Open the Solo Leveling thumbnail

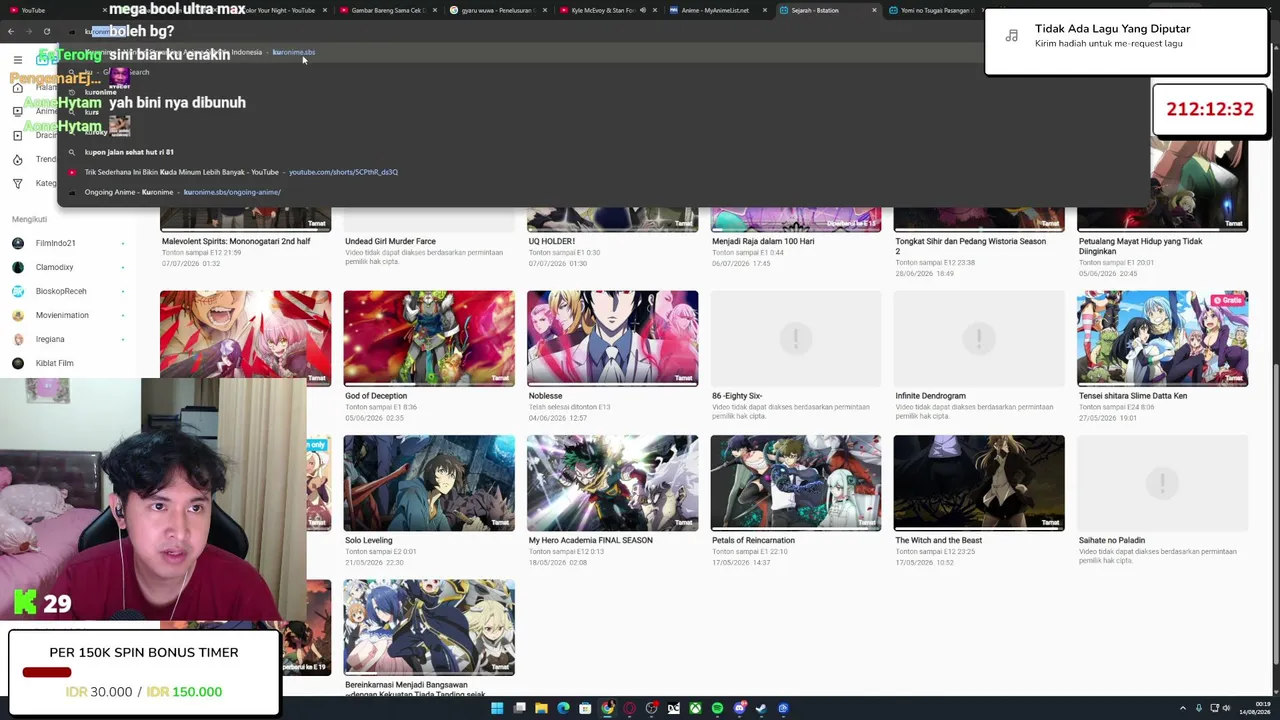tap(429, 483)
